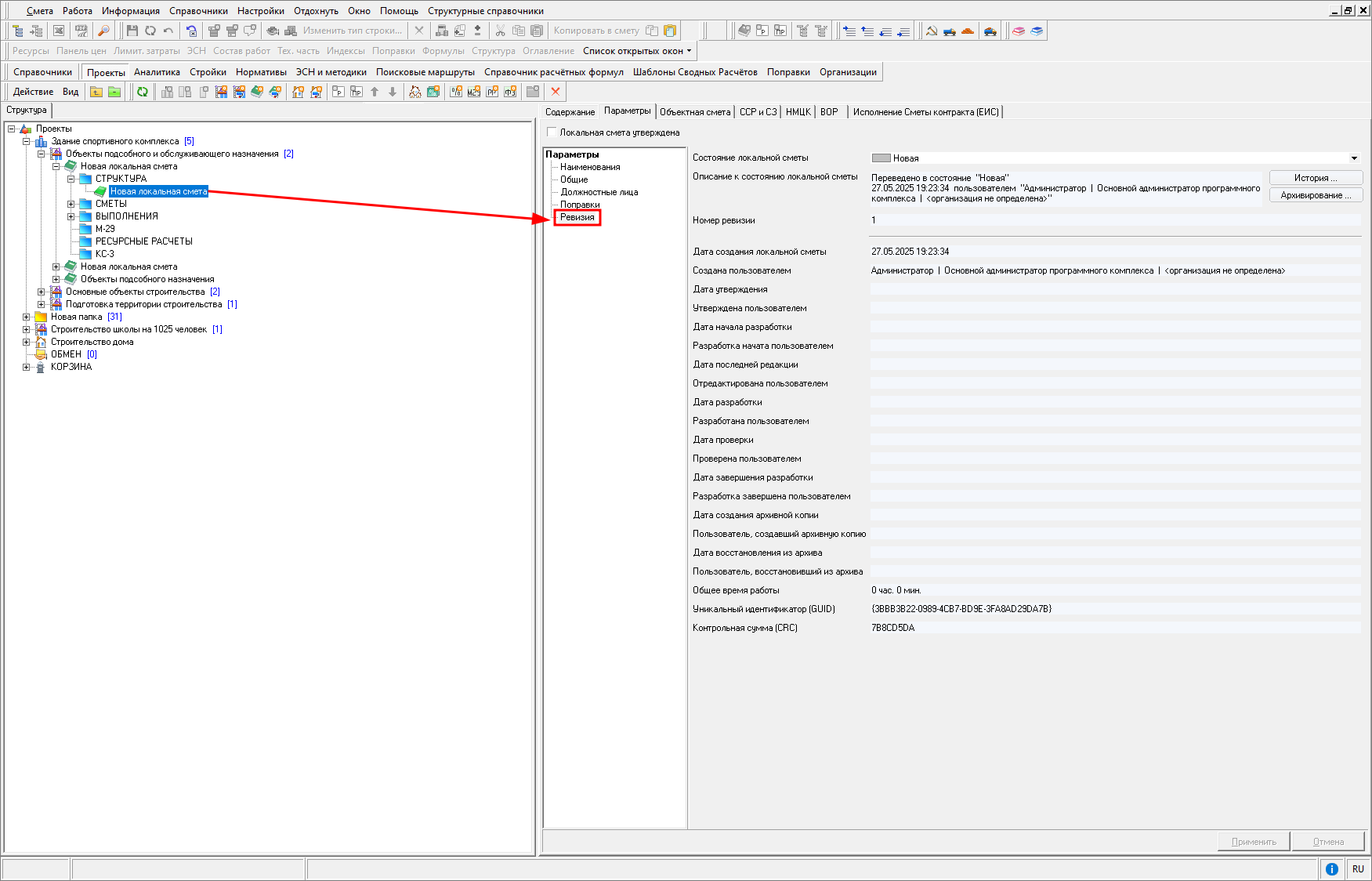This screenshot has width=1372, height=881.
Task: Select 'Должностные лица' in the parameters list
Action: [599, 192]
